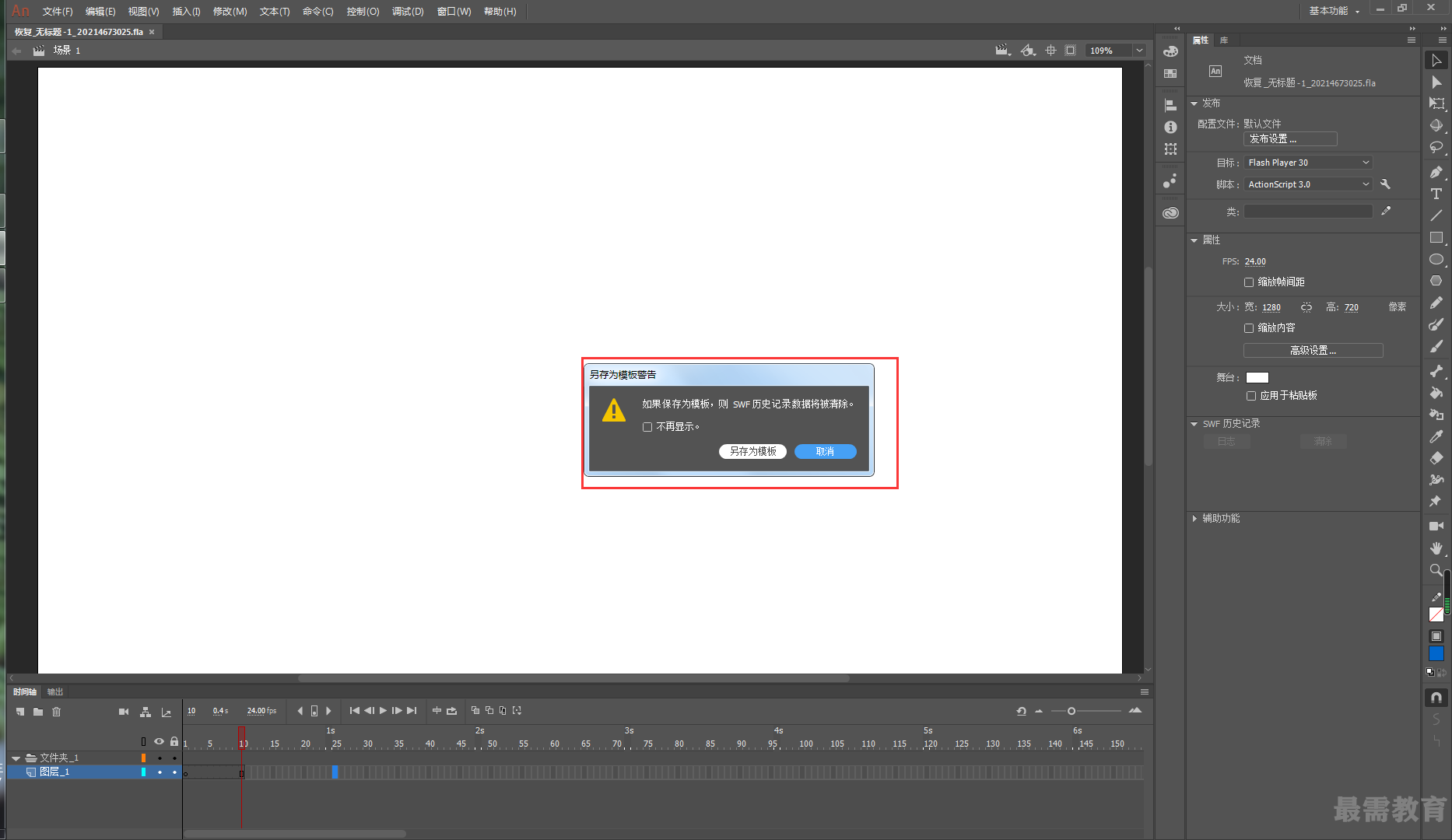Collapse the SWF 历史记录 section
This screenshot has height=840, width=1452.
pos(1194,424)
